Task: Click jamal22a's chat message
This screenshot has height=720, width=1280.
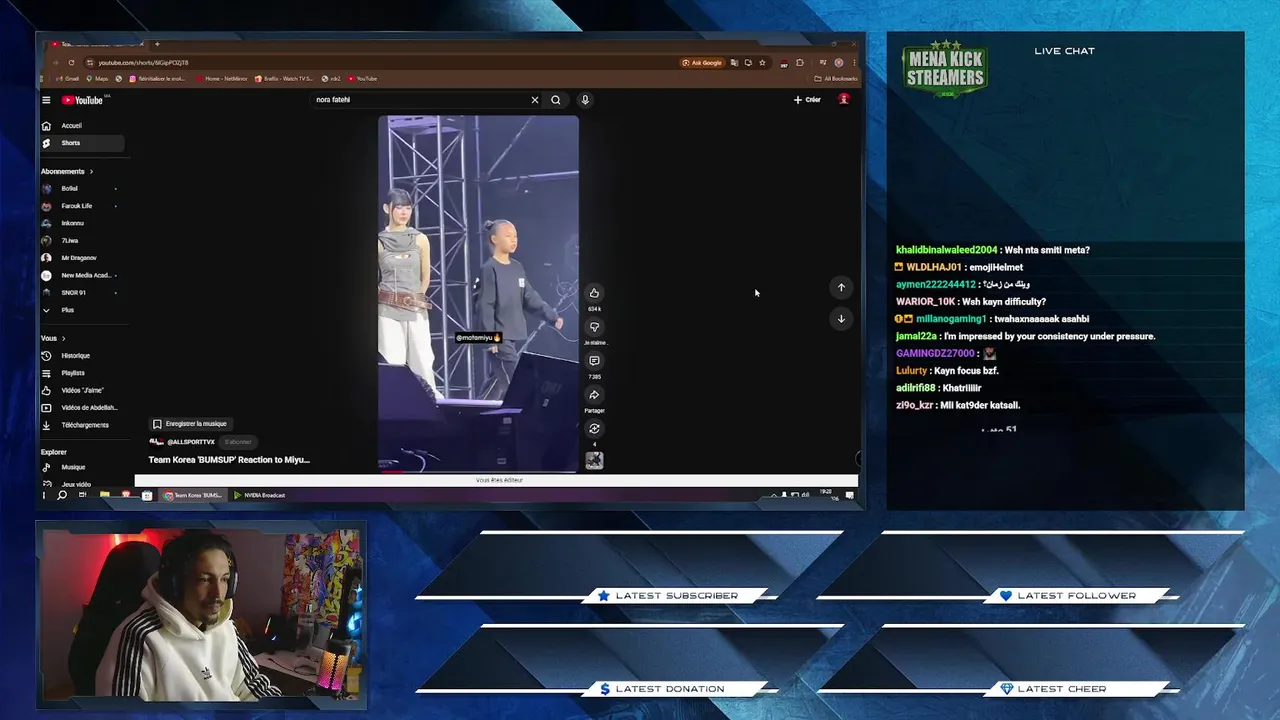Action: 1026,336
